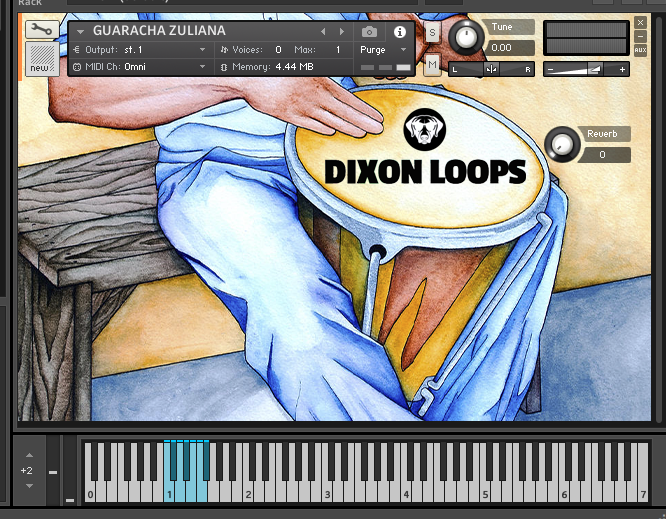Viewport: 666px width, 519px height.
Task: Click the volume slider's plus button
Action: (622, 69)
